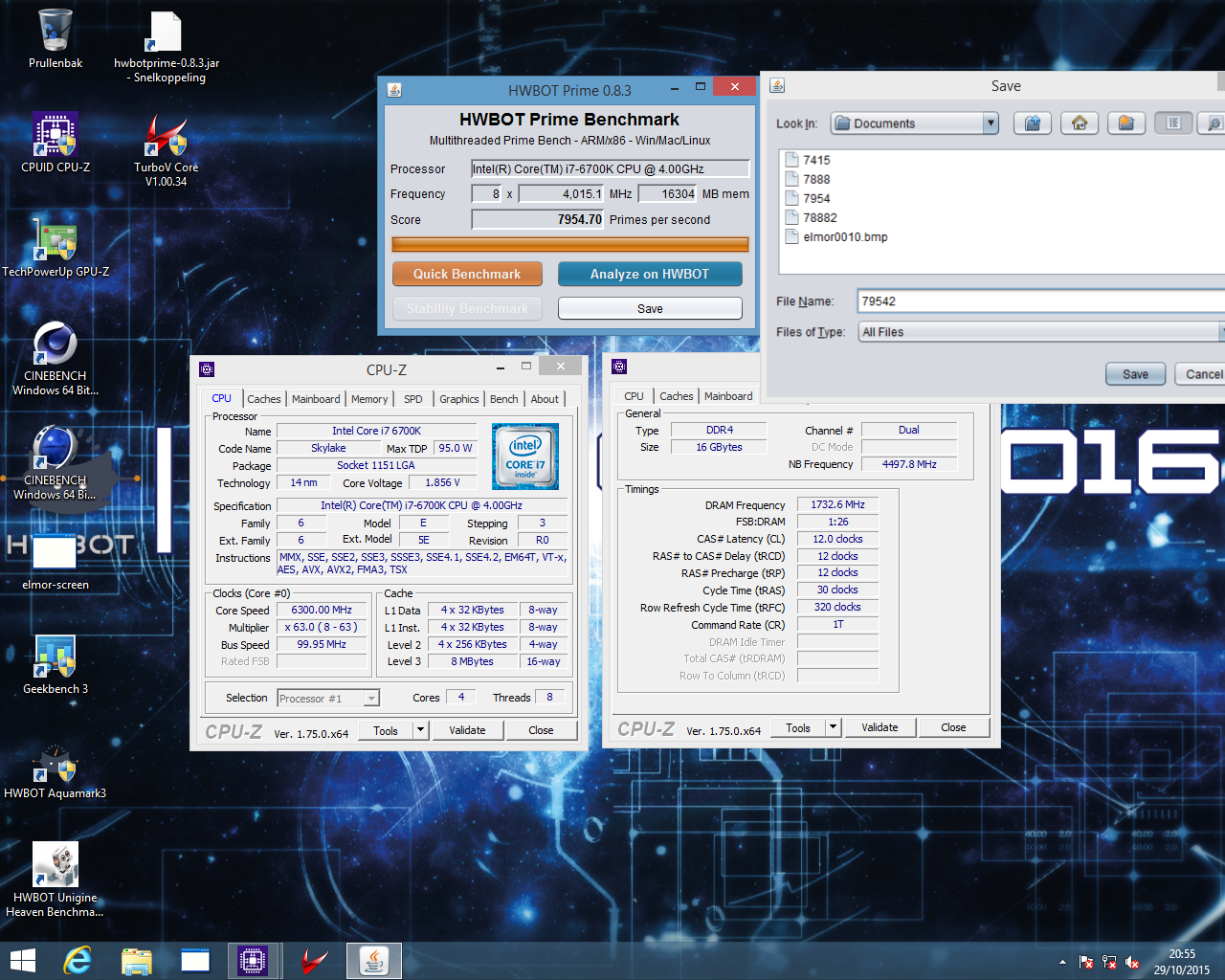
Task: Click Save button in HWBOT Prime window
Action: click(x=650, y=308)
